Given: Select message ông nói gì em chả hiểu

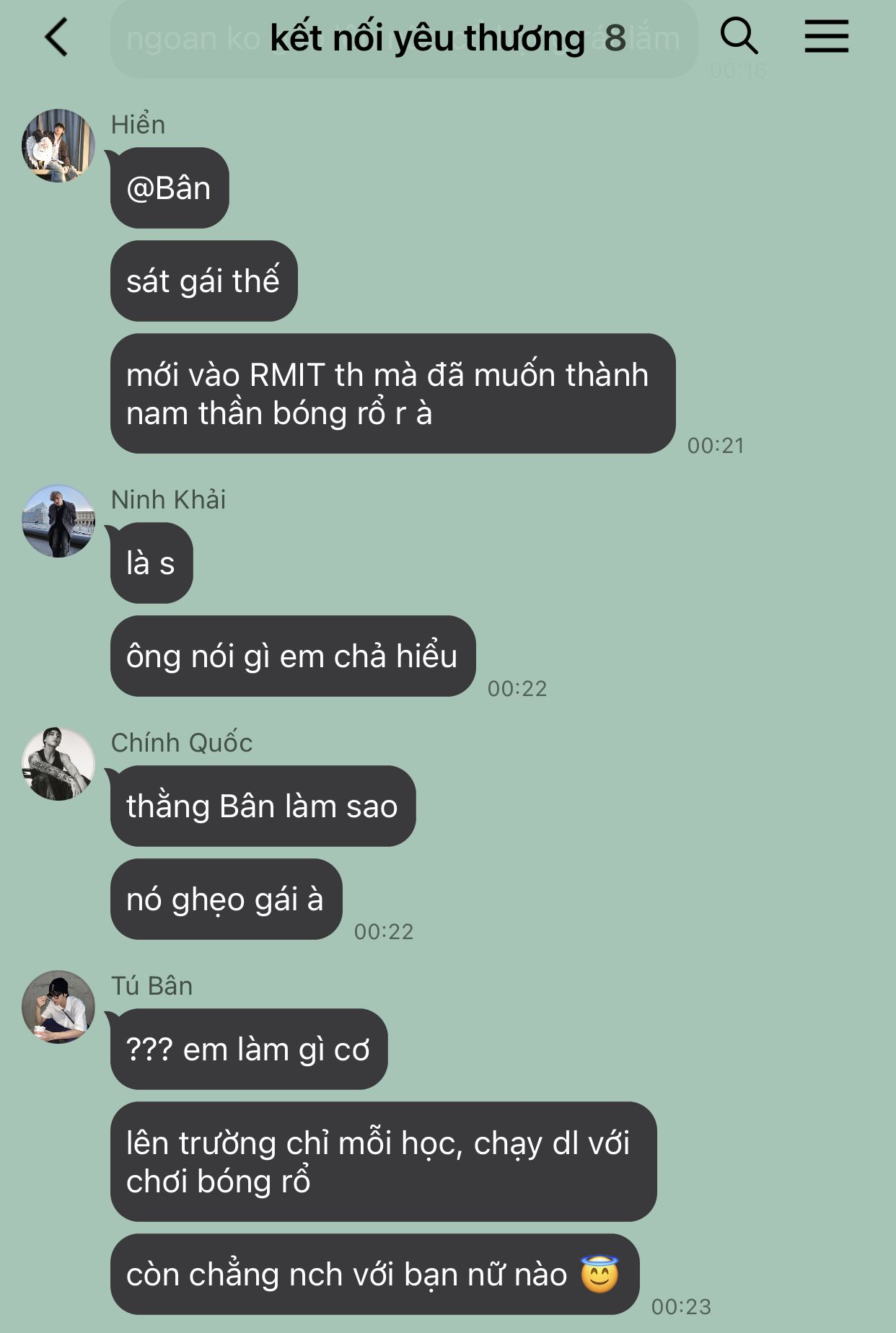Looking at the screenshot, I should click(x=293, y=656).
